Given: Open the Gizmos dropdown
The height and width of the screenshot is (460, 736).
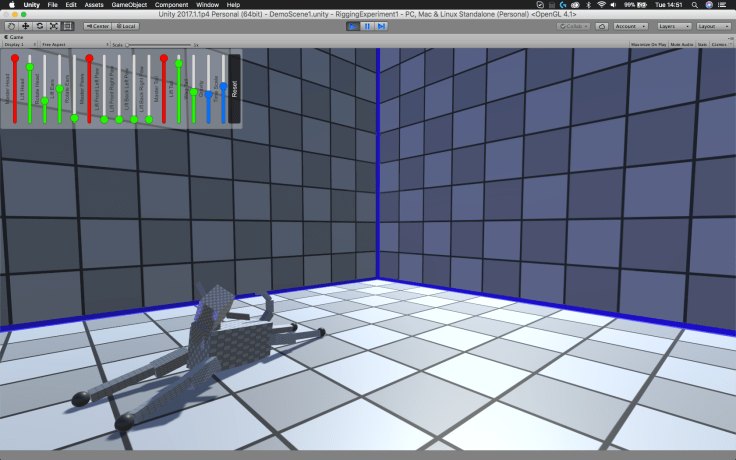Looking at the screenshot, I should [x=720, y=45].
